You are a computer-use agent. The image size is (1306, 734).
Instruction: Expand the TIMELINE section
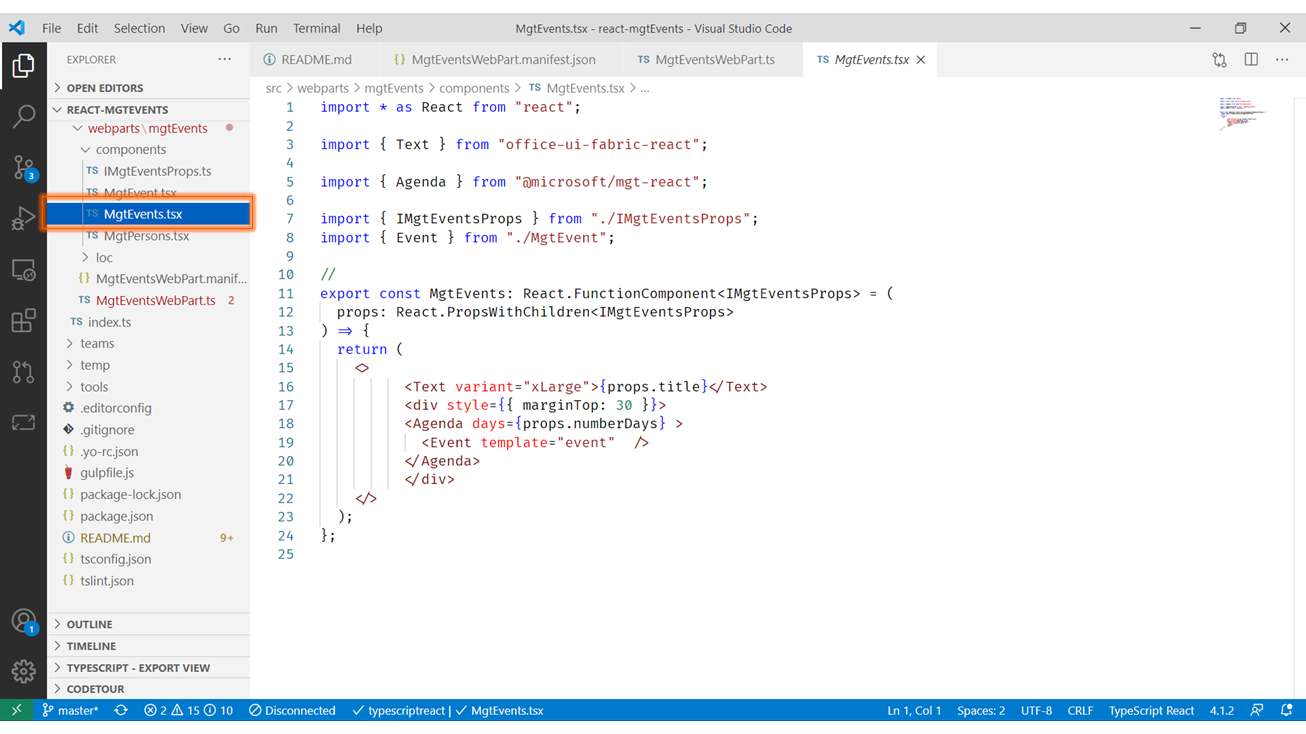pos(91,646)
